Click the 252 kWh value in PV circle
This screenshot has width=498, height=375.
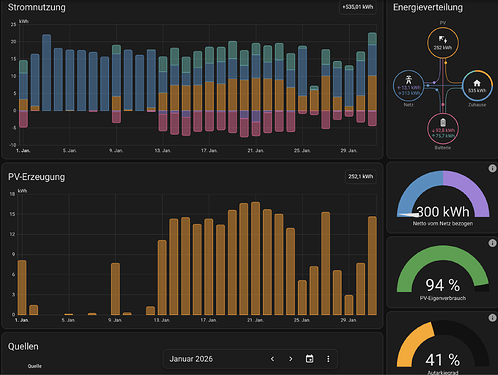coord(443,48)
